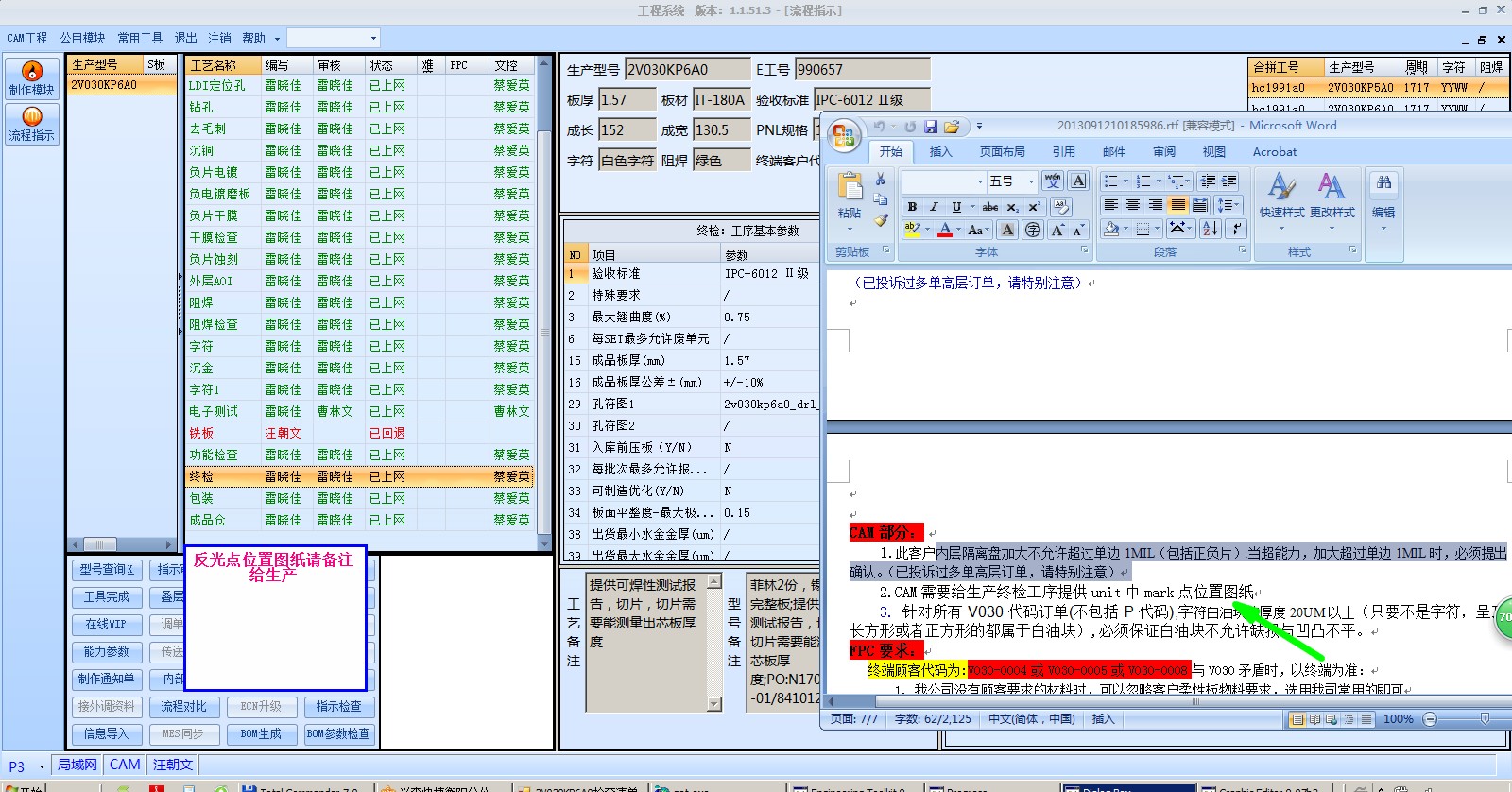The image size is (1512, 792).
Task: Toggle justified alignment in the Word ribbon
Action: tap(1177, 204)
